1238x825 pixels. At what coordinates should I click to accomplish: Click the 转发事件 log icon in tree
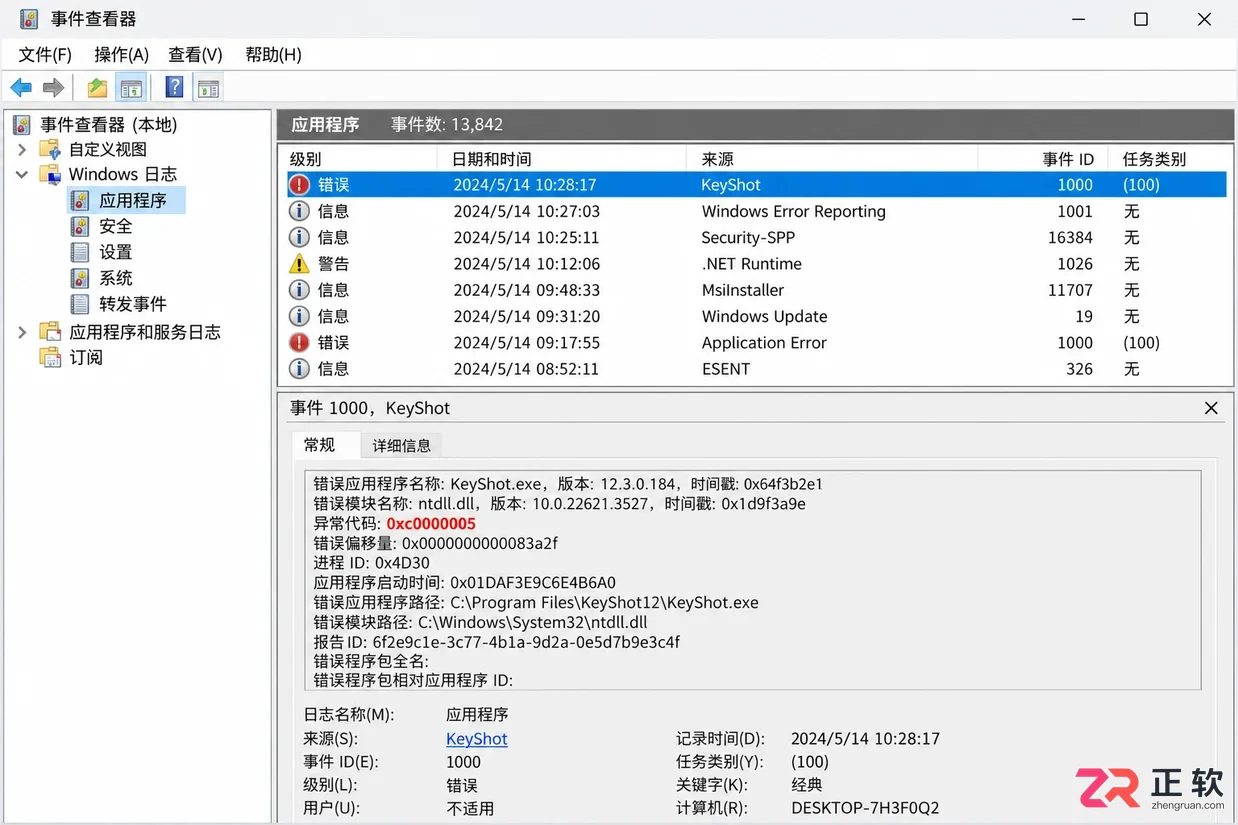tap(80, 304)
